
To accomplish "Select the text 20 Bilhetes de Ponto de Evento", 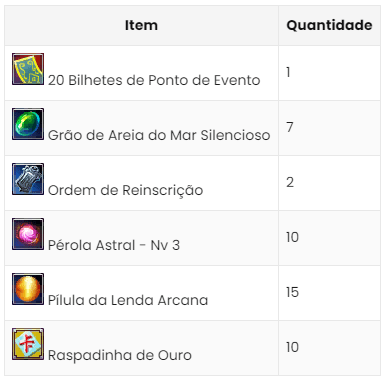I will coord(154,80).
